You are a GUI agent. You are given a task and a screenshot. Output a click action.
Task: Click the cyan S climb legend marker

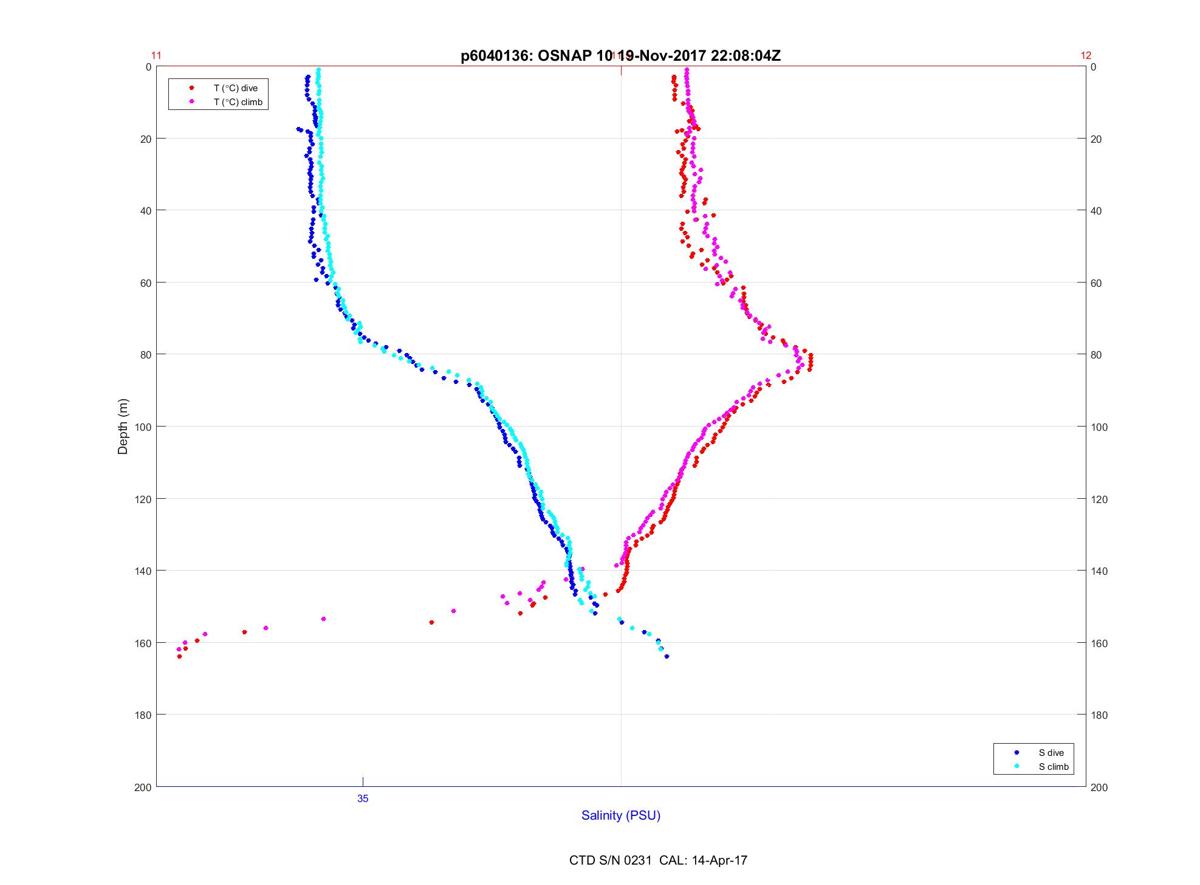pyautogui.click(x=1016, y=766)
